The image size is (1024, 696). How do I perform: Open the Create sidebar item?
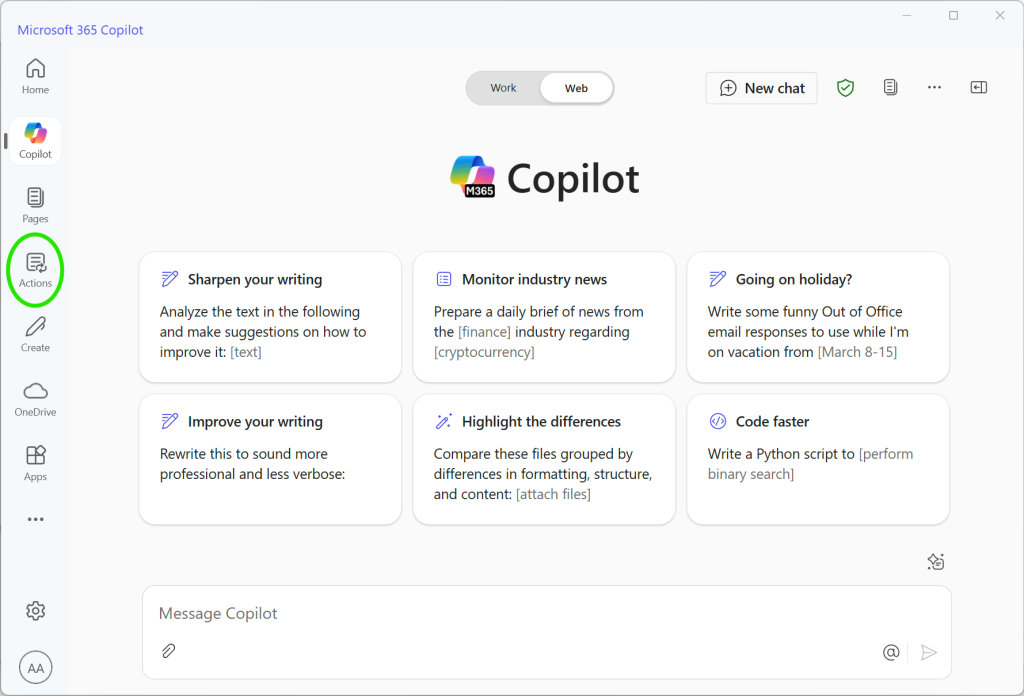tap(35, 335)
